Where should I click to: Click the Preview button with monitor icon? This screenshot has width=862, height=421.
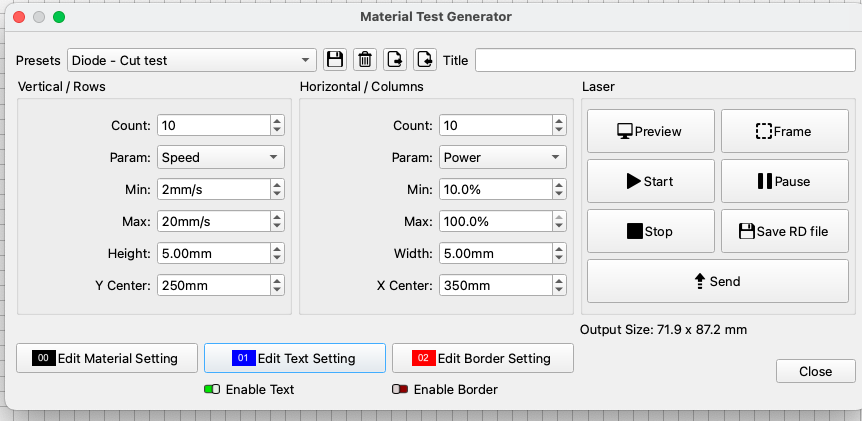point(650,131)
